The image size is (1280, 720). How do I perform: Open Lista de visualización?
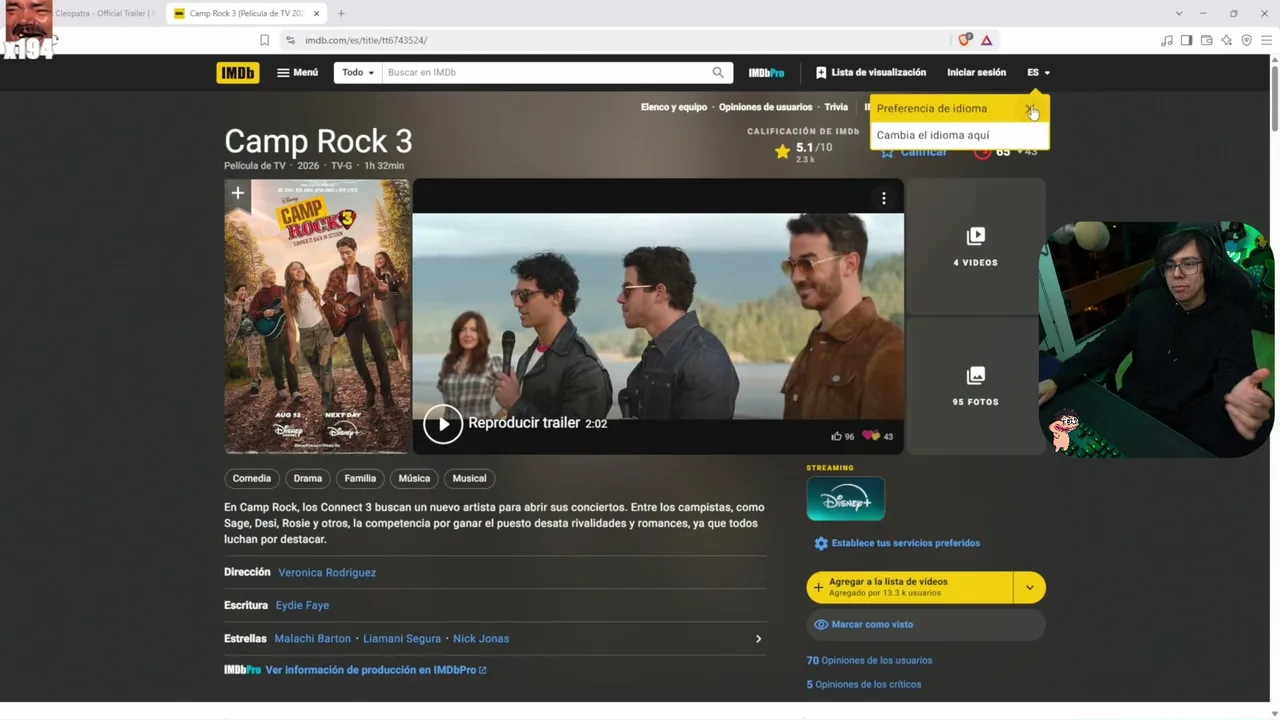coord(870,72)
